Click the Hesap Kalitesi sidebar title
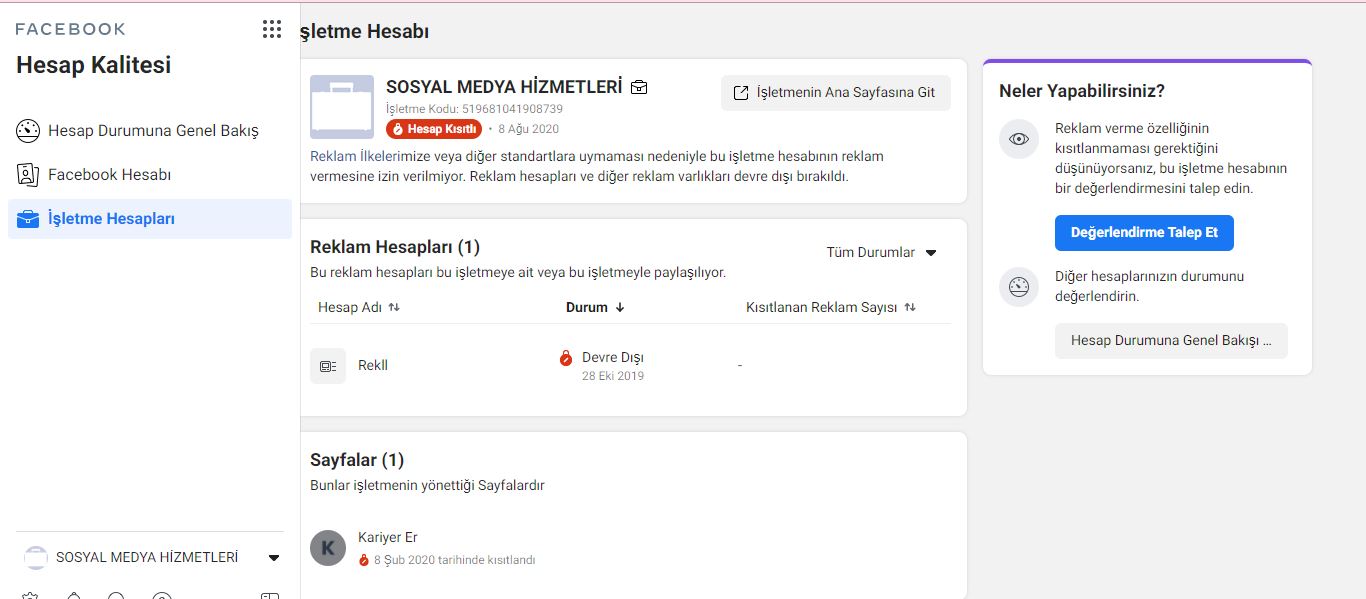Image resolution: width=1366 pixels, height=599 pixels. [94, 65]
